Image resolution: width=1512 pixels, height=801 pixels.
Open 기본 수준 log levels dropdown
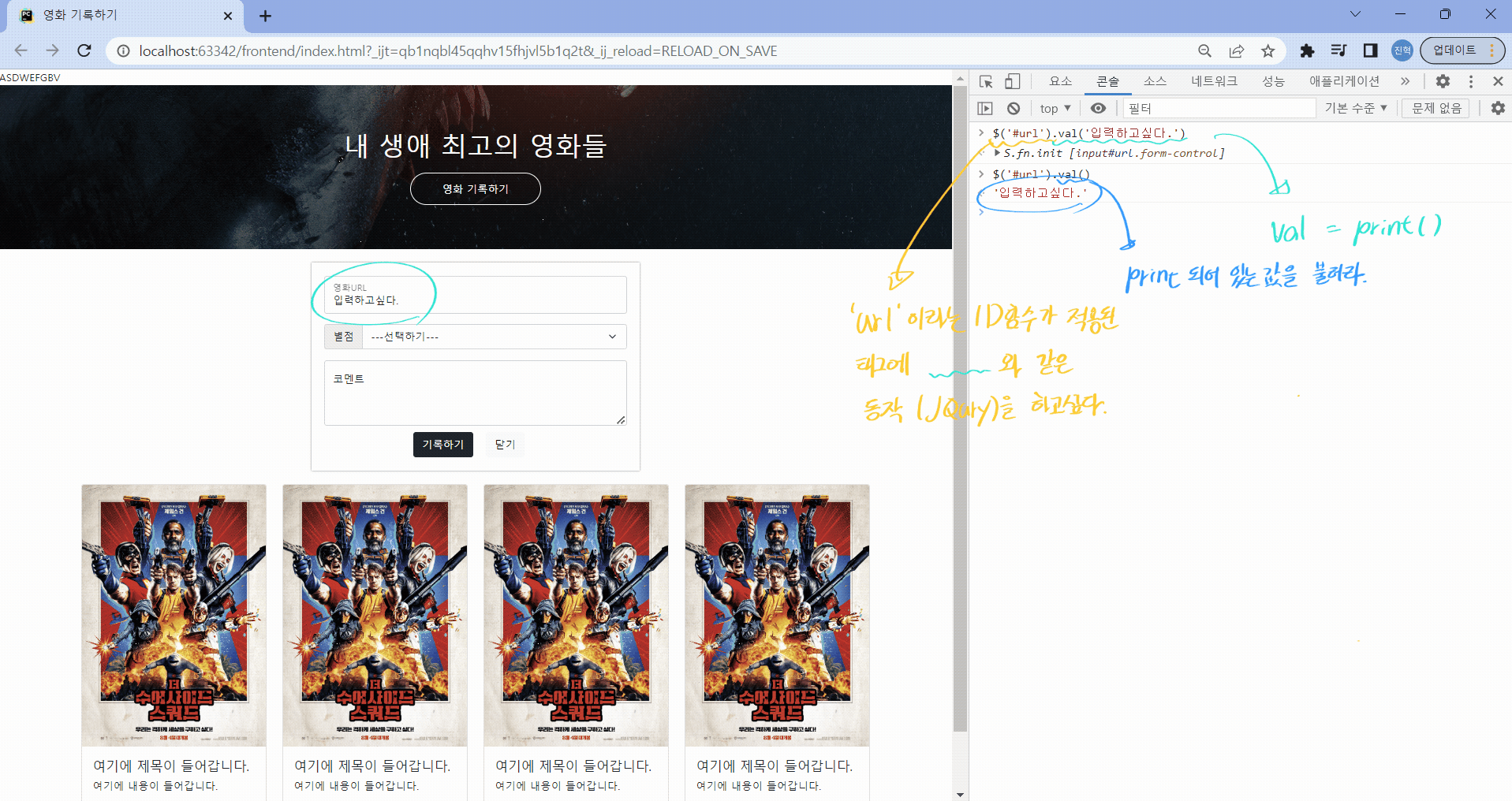(1355, 108)
